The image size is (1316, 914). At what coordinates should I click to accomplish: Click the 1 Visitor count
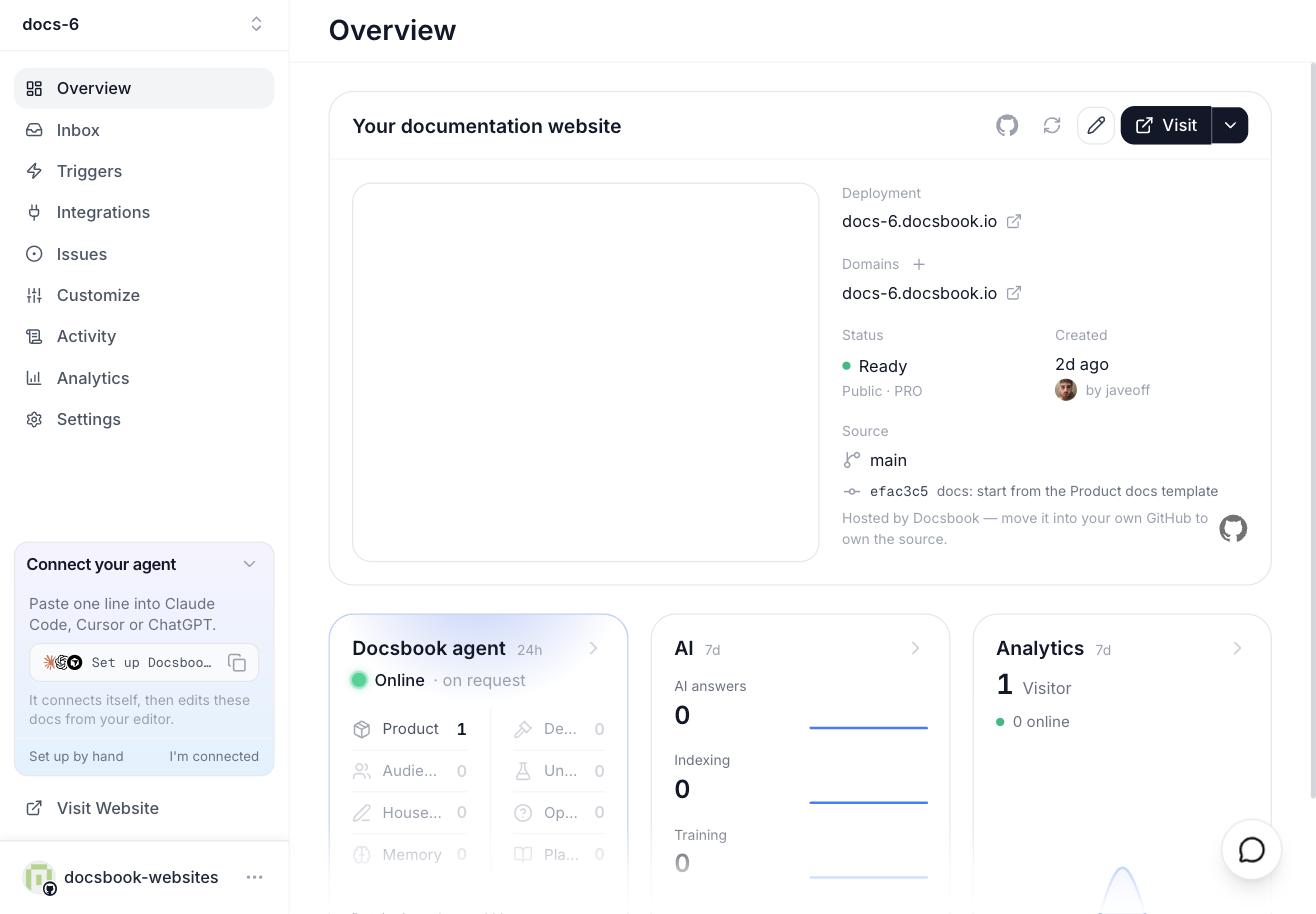point(1034,686)
